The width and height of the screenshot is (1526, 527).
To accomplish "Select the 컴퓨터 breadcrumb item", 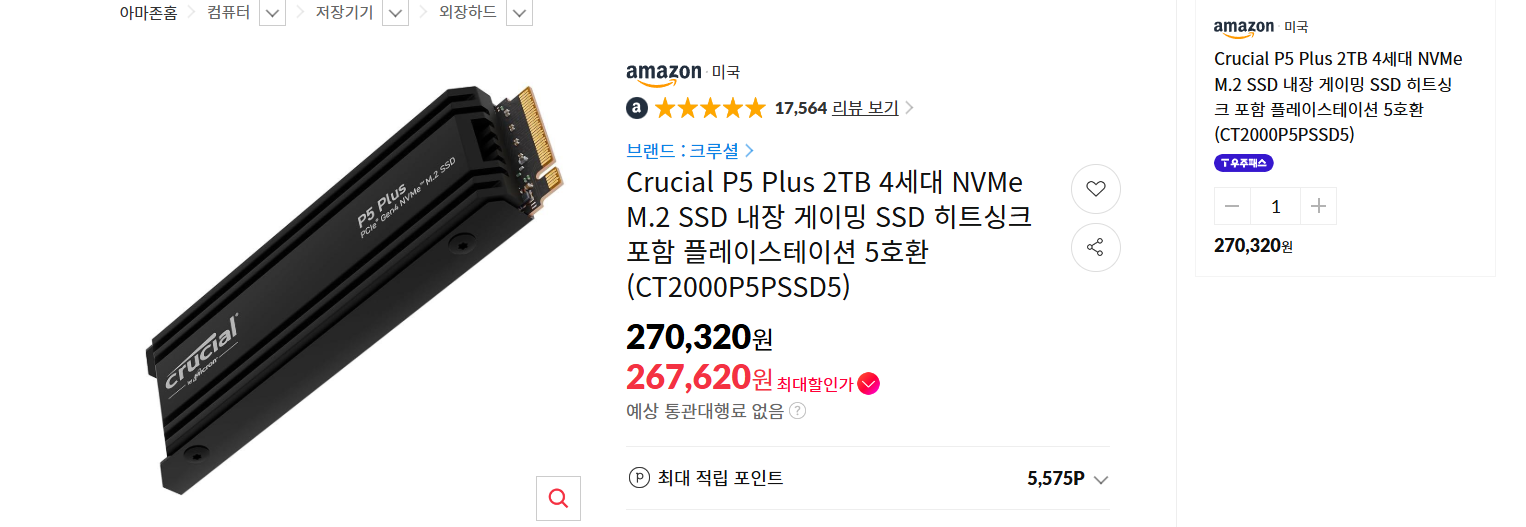I will (228, 13).
